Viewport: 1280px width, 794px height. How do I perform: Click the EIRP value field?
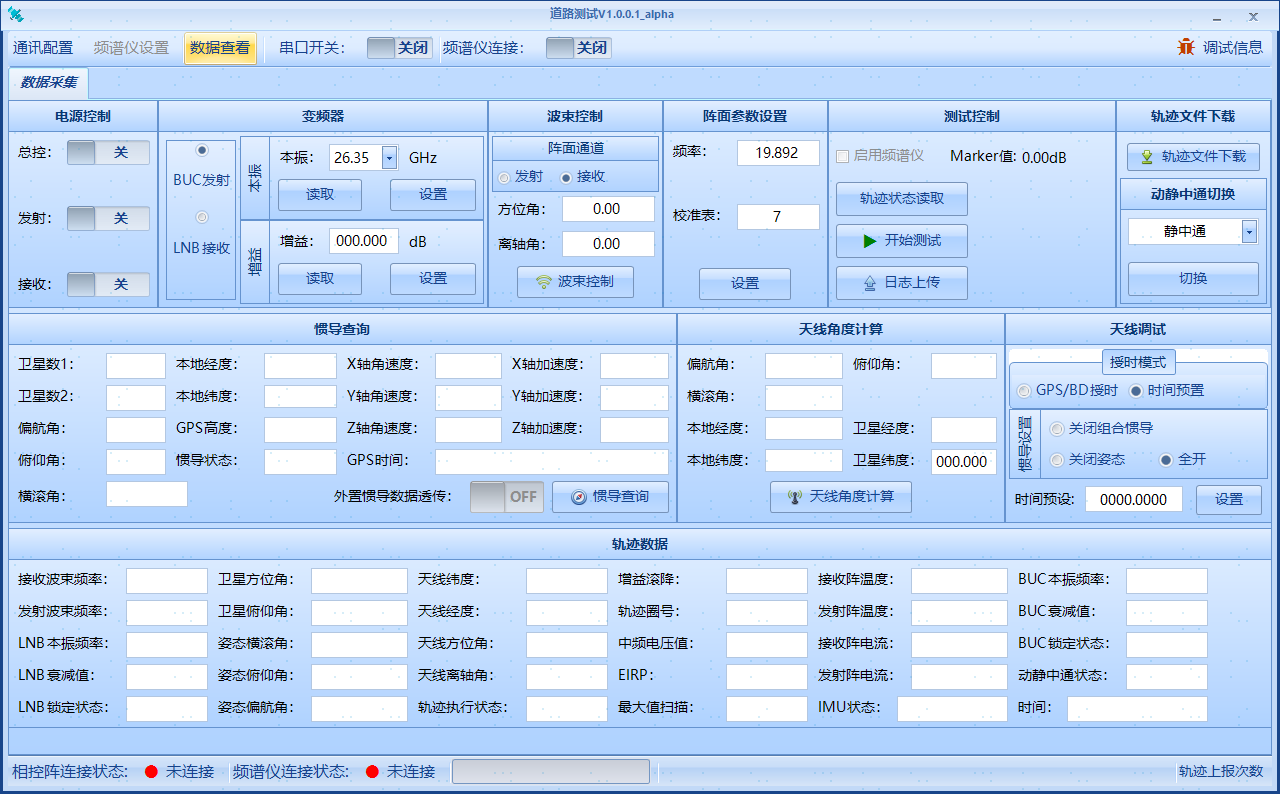[x=767, y=677]
